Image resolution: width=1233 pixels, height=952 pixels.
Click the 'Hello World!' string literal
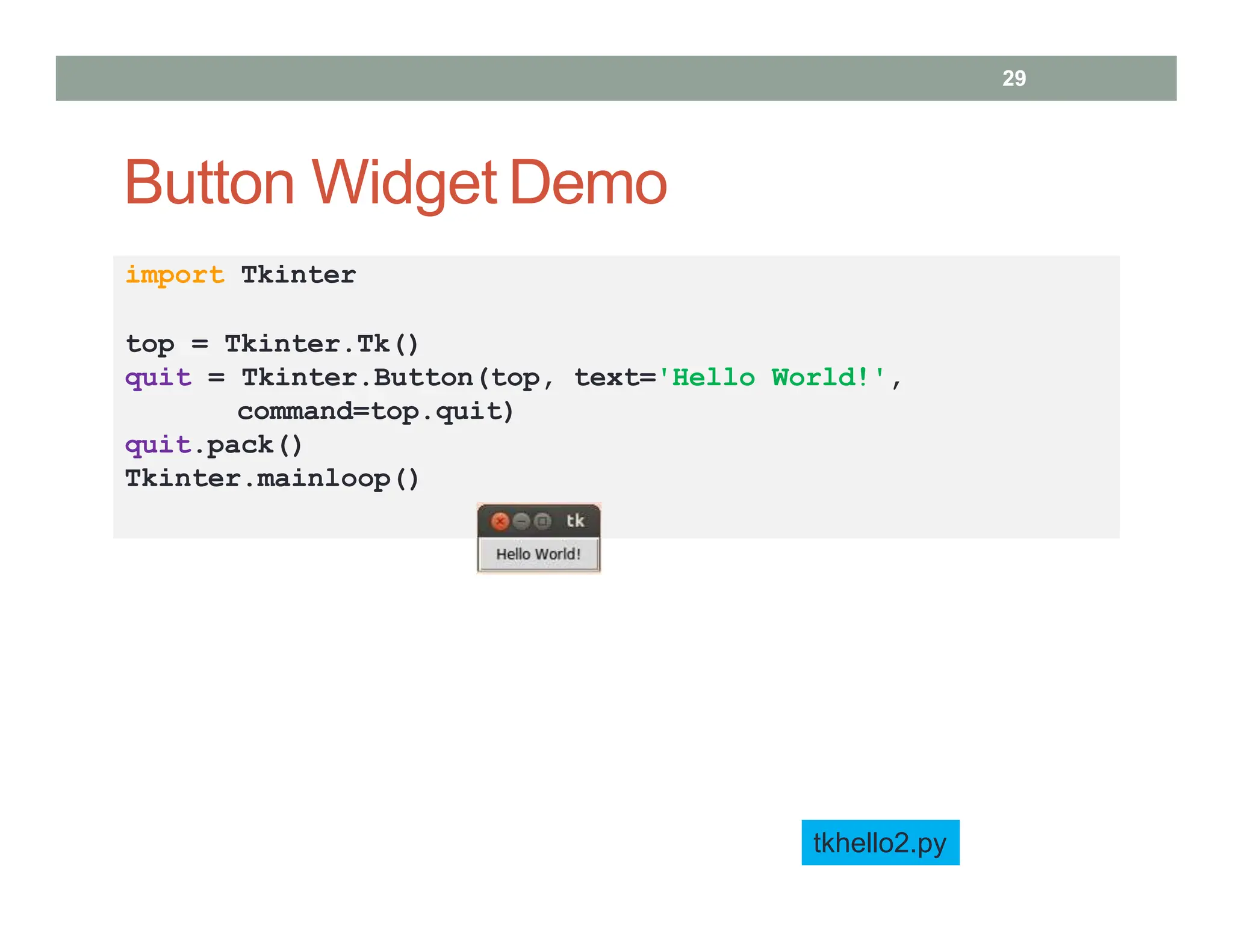pyautogui.click(x=771, y=377)
